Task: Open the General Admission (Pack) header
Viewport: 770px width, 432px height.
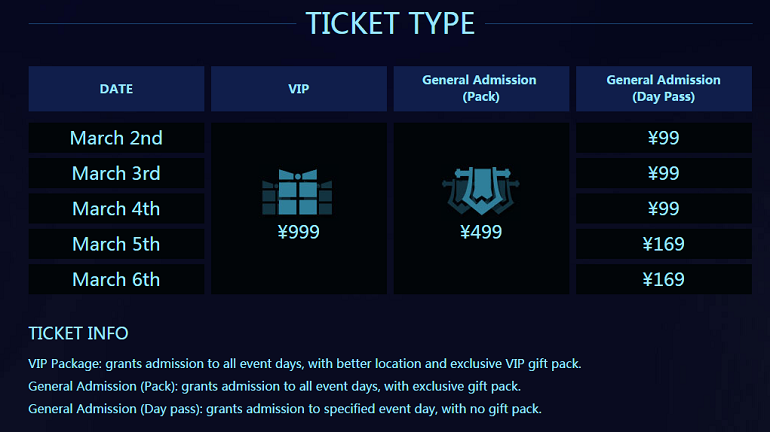Action: [481, 89]
